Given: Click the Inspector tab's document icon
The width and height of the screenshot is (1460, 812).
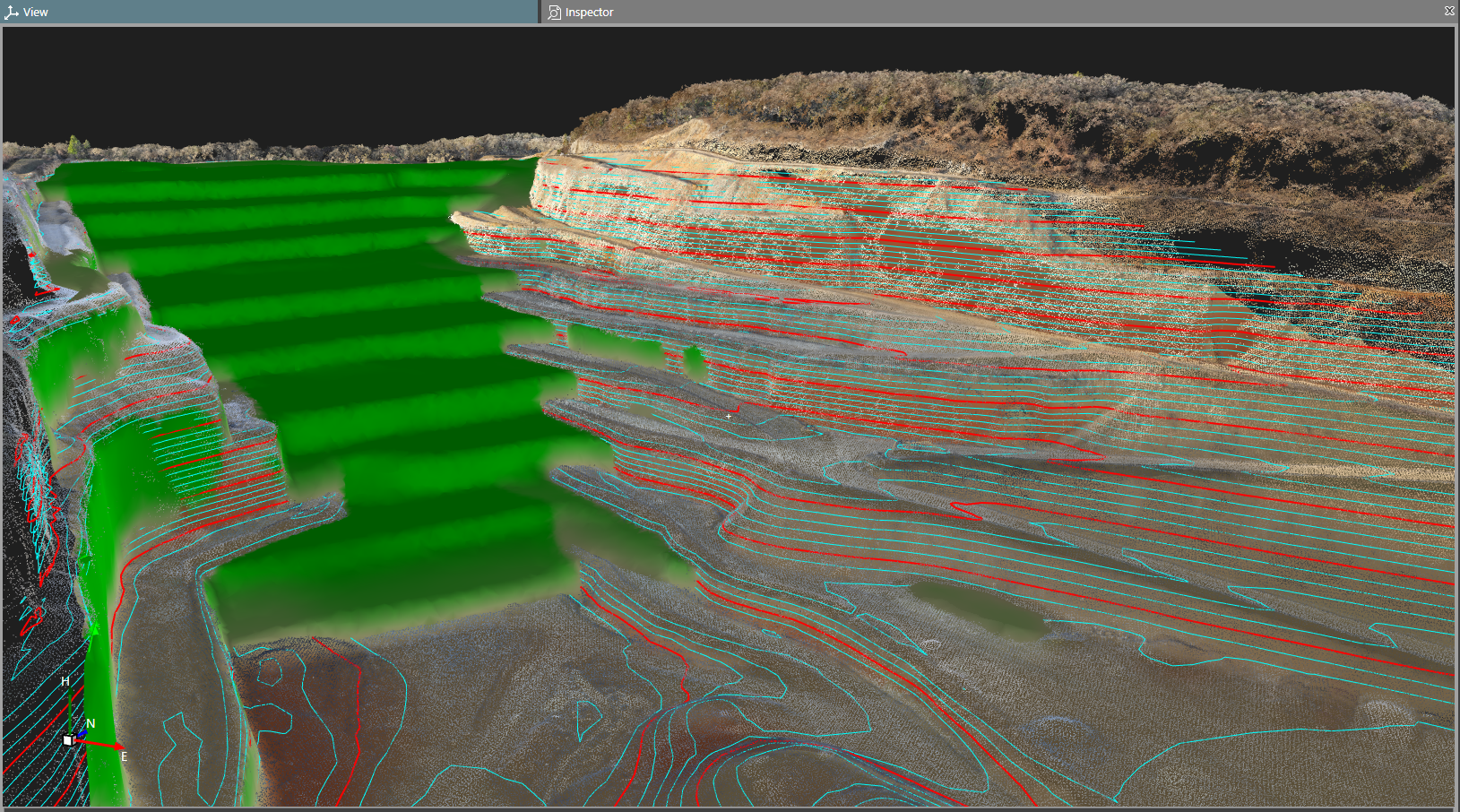Looking at the screenshot, I should tap(555, 13).
